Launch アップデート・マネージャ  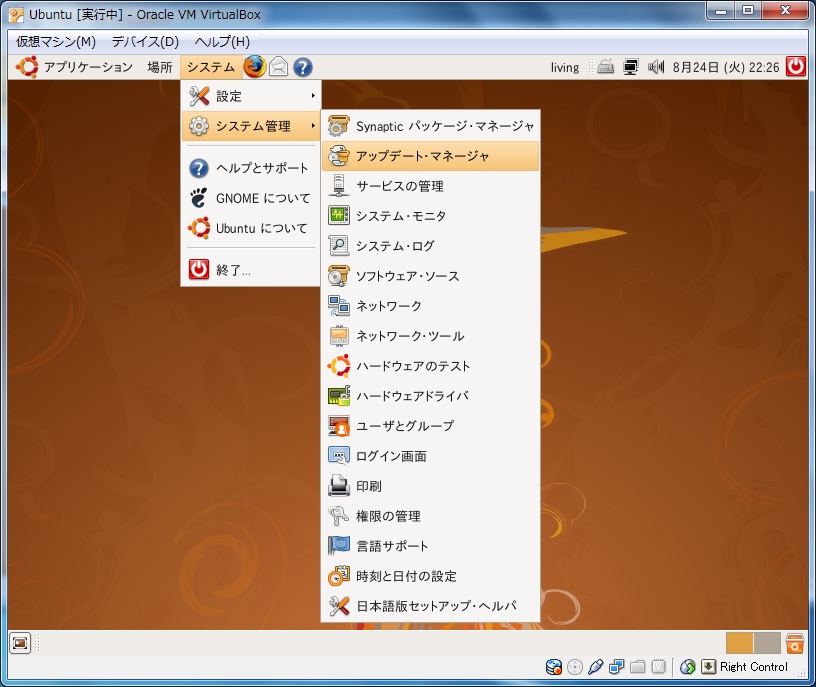[x=430, y=156]
